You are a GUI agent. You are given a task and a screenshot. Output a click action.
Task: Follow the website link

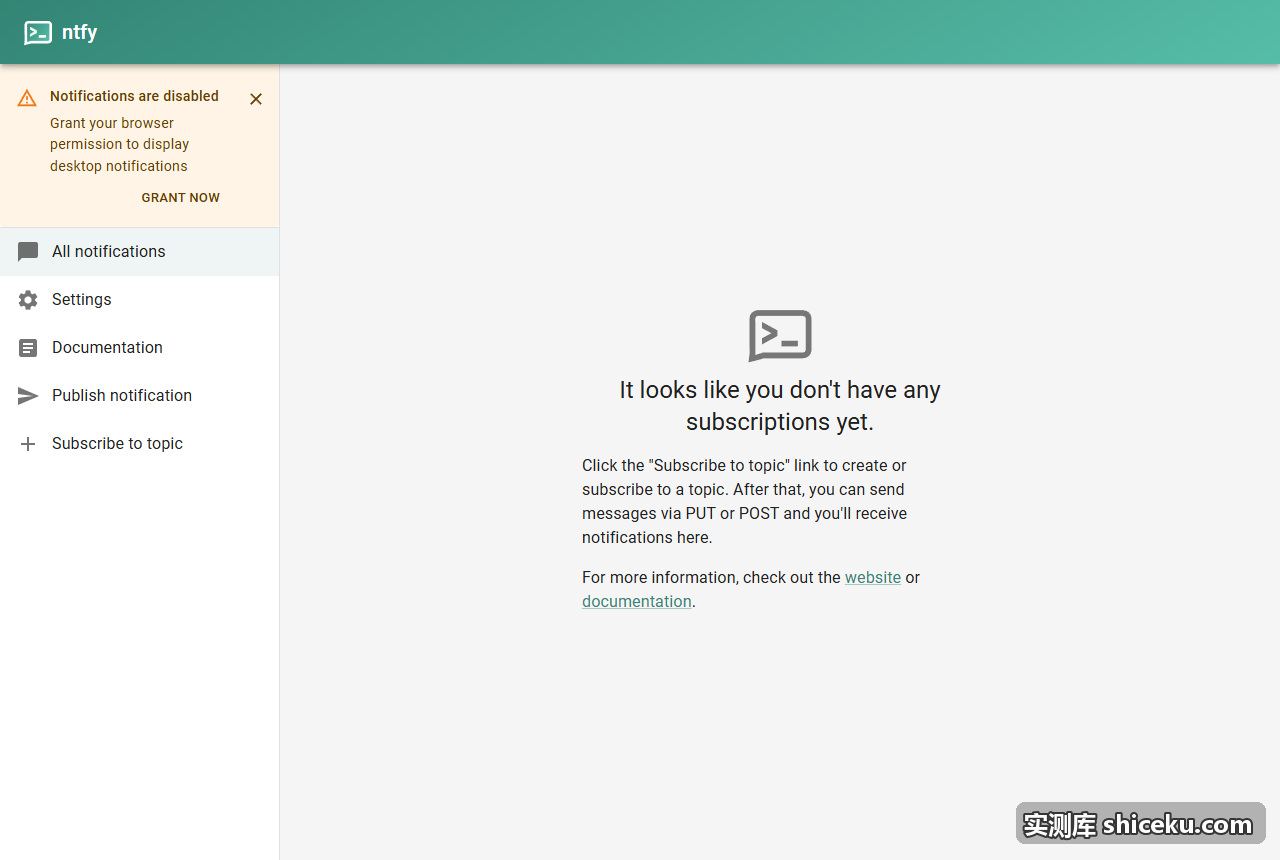(873, 577)
